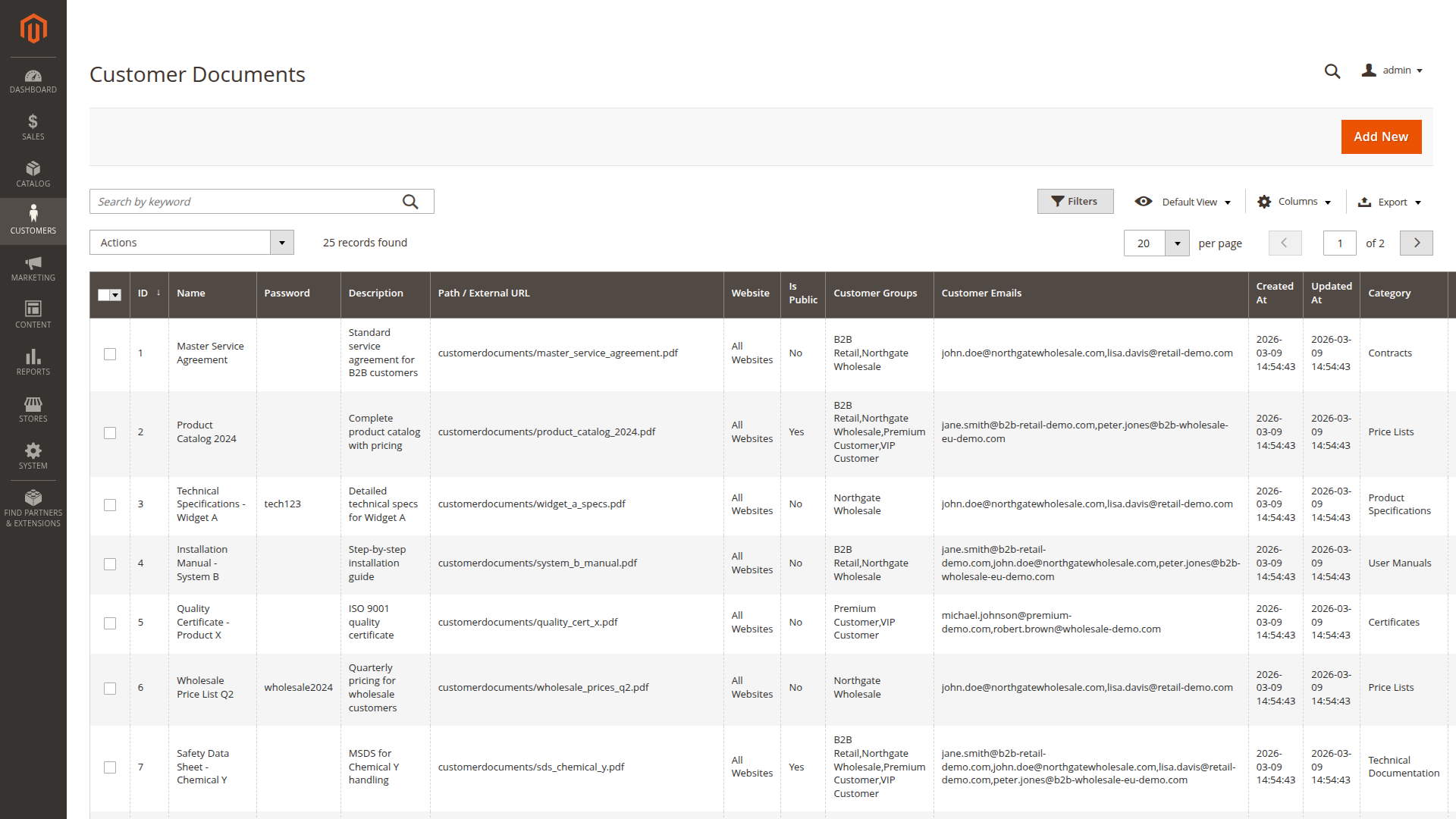
Task: Check the Master Service Agreement row checkbox
Action: [110, 354]
